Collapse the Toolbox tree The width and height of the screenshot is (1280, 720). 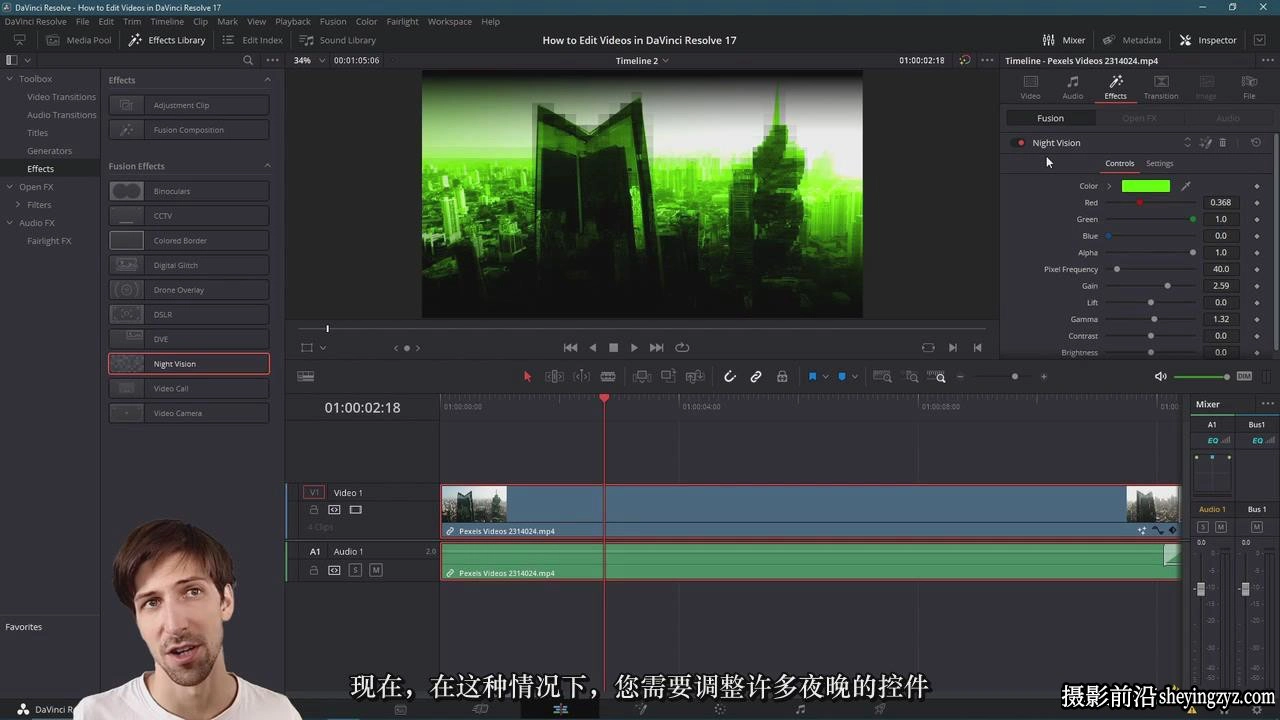tap(10, 79)
